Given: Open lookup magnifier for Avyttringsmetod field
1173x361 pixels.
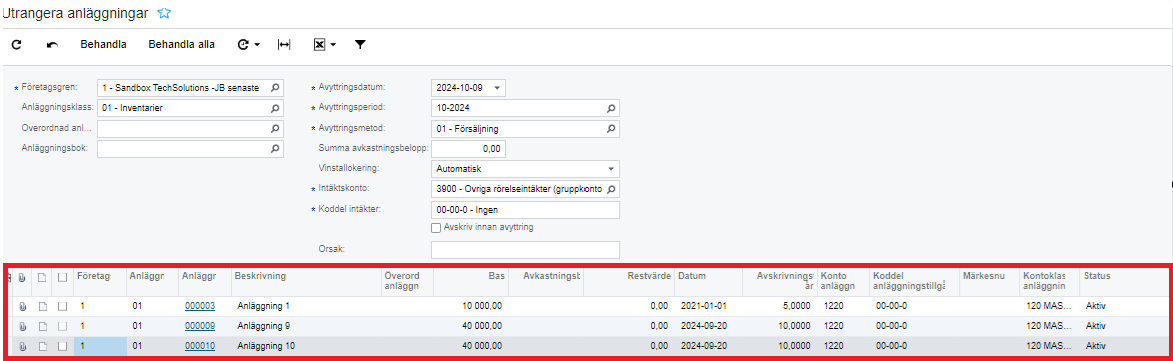Looking at the screenshot, I should pyautogui.click(x=611, y=129).
